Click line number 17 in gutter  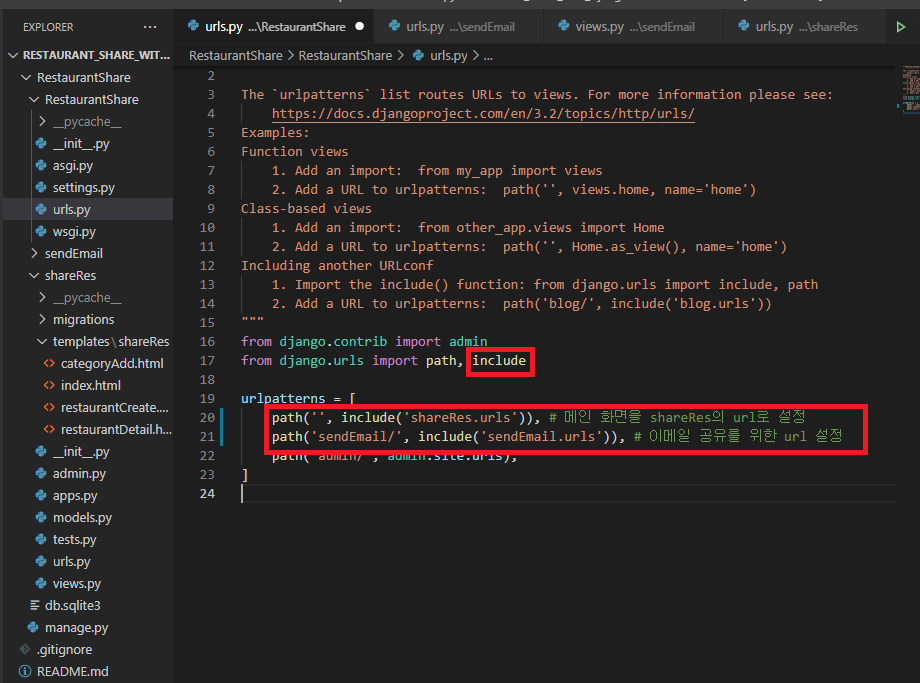pos(207,361)
